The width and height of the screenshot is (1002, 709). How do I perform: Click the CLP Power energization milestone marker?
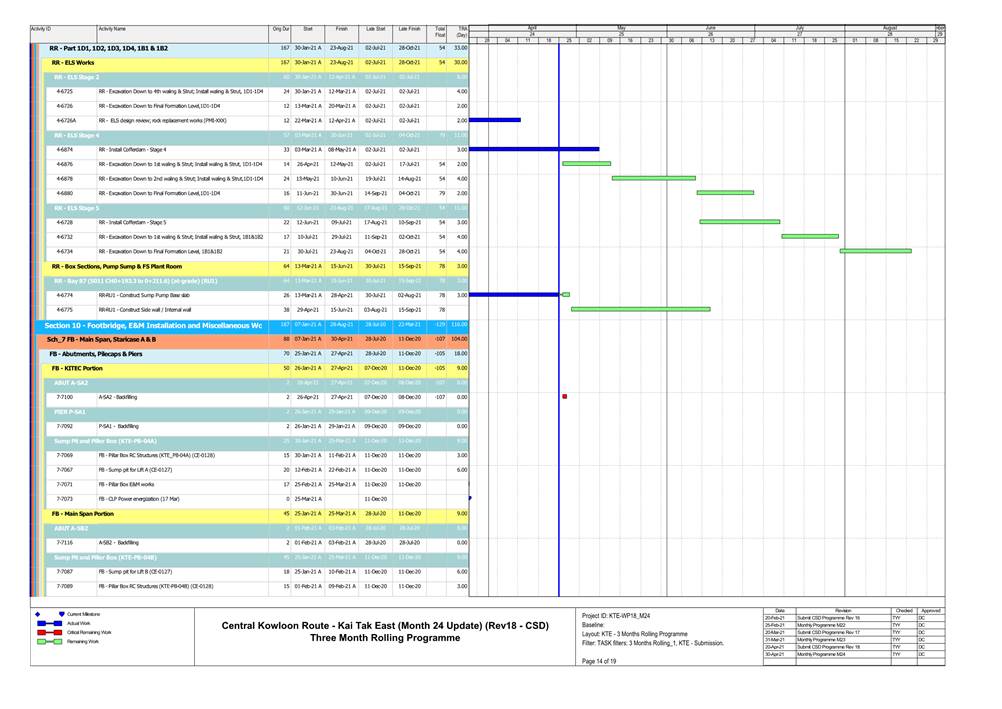[470, 498]
